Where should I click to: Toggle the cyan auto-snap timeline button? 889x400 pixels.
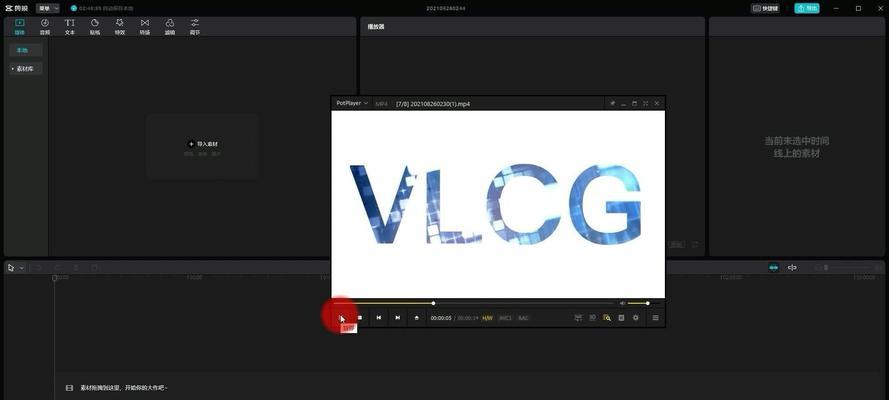click(773, 267)
